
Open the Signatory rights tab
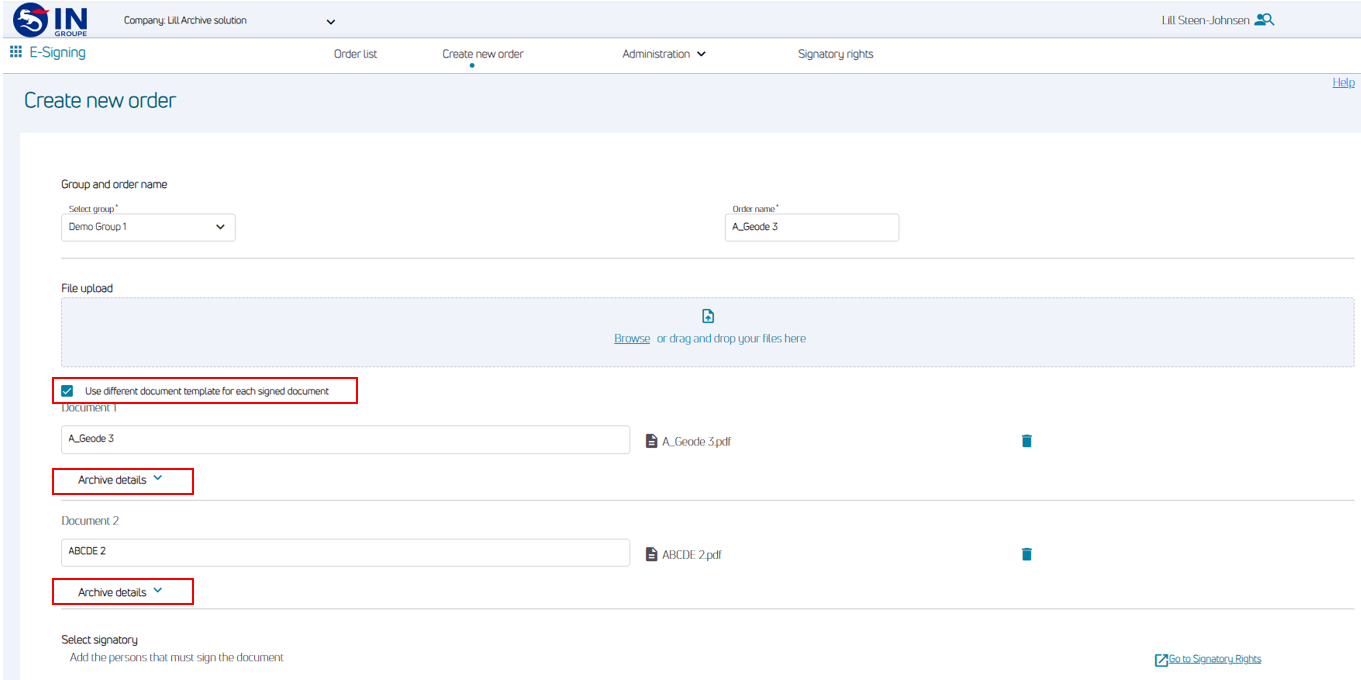[x=835, y=54]
